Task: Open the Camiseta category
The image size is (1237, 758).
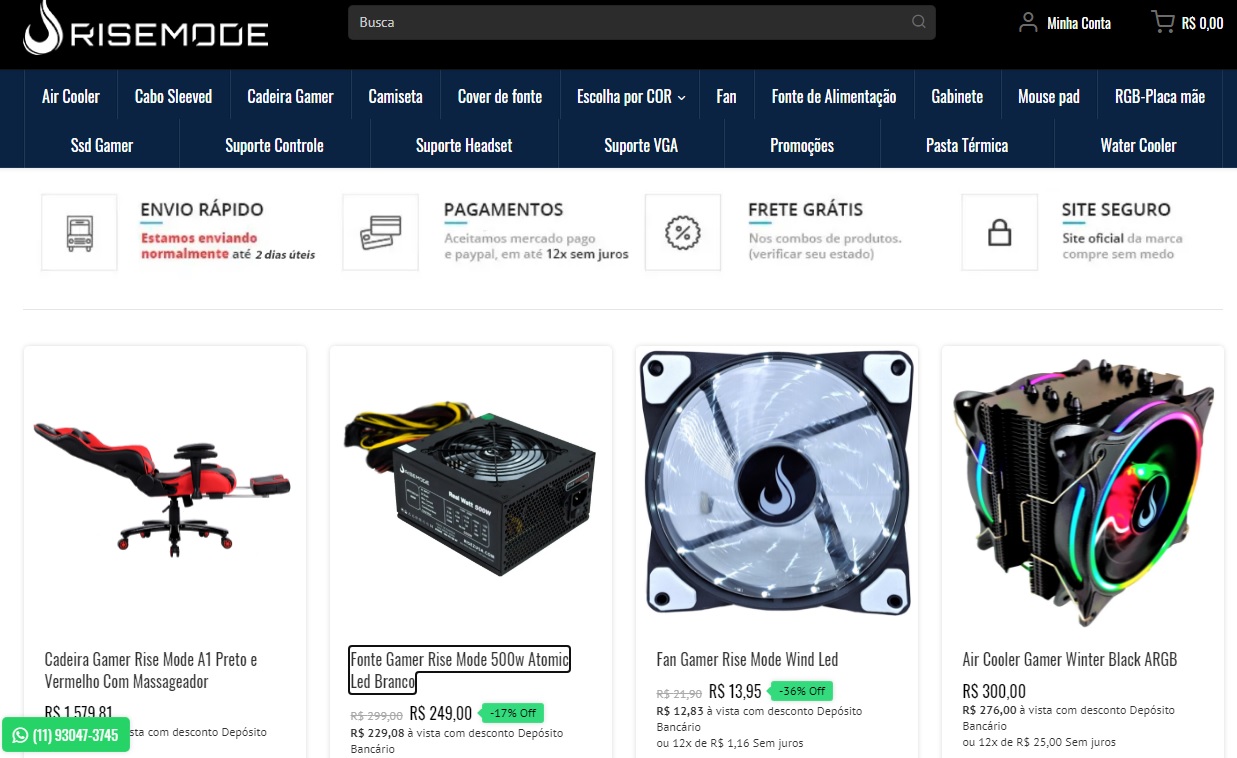Action: point(395,96)
